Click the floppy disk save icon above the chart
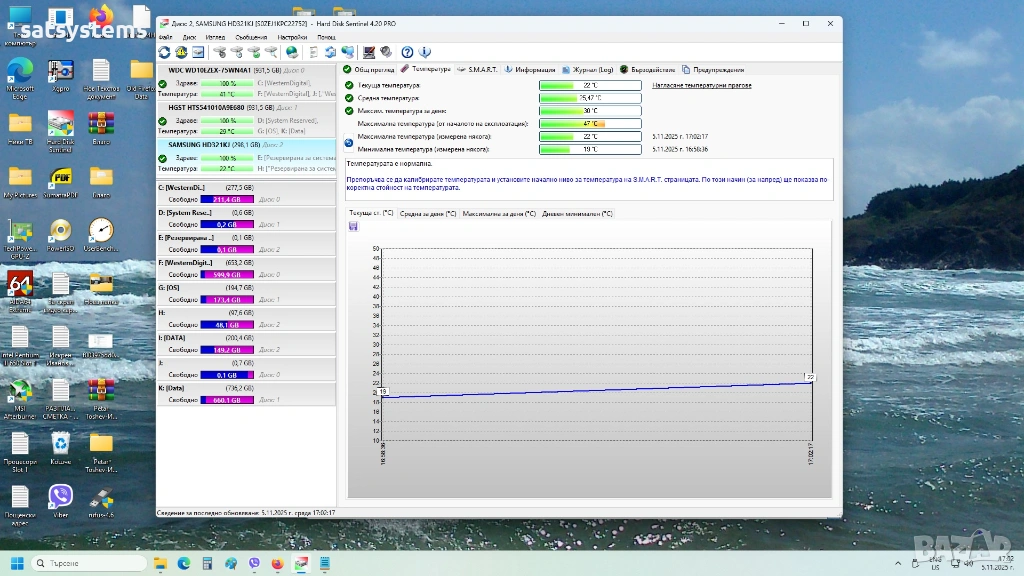The image size is (1024, 576). point(353,226)
